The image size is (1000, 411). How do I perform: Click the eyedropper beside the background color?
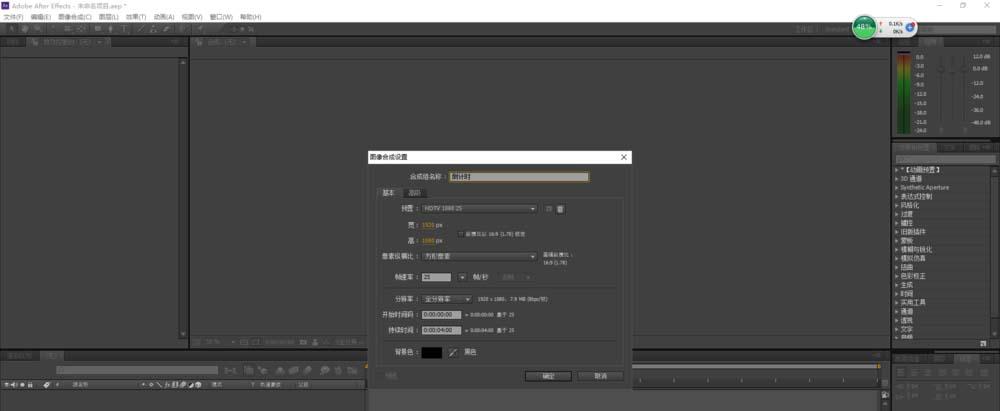pyautogui.click(x=453, y=352)
